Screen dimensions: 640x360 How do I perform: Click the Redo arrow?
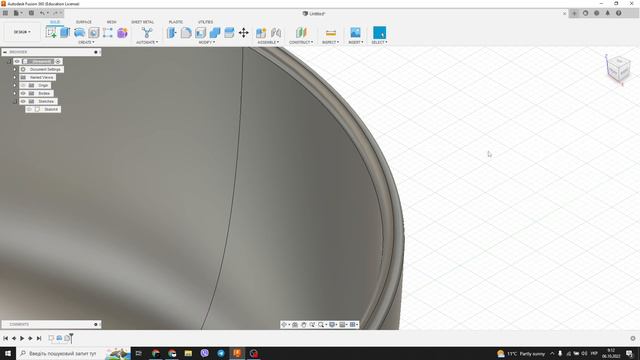(55, 13)
